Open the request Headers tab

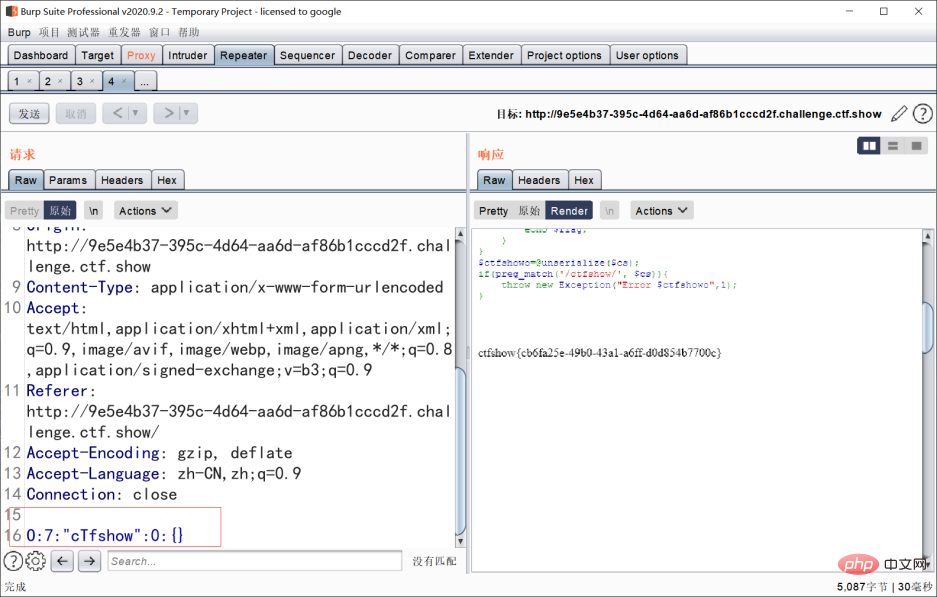pyautogui.click(x=122, y=180)
